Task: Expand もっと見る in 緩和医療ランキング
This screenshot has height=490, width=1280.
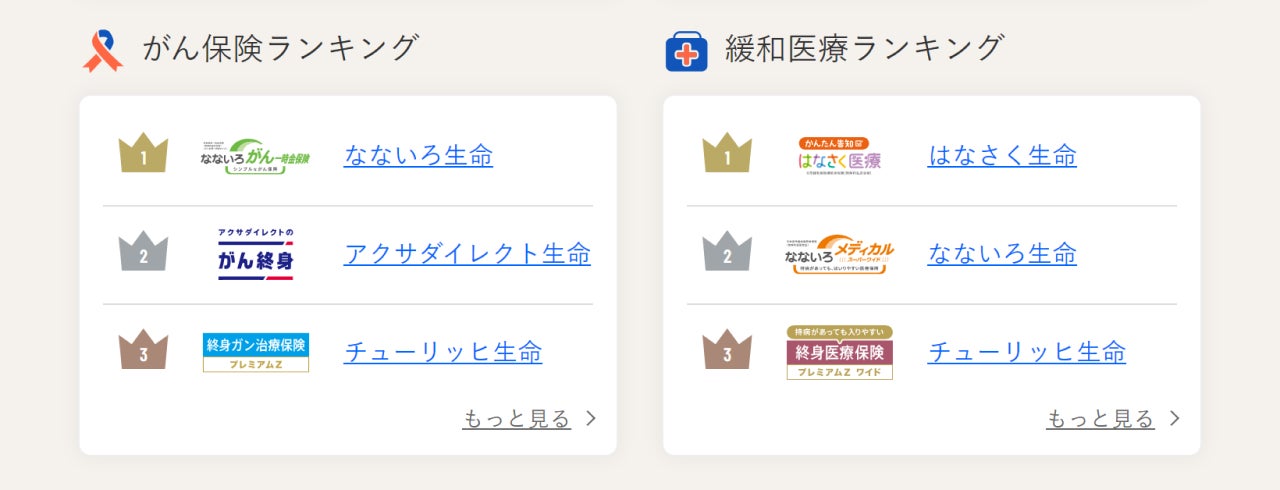Action: [x=1113, y=418]
